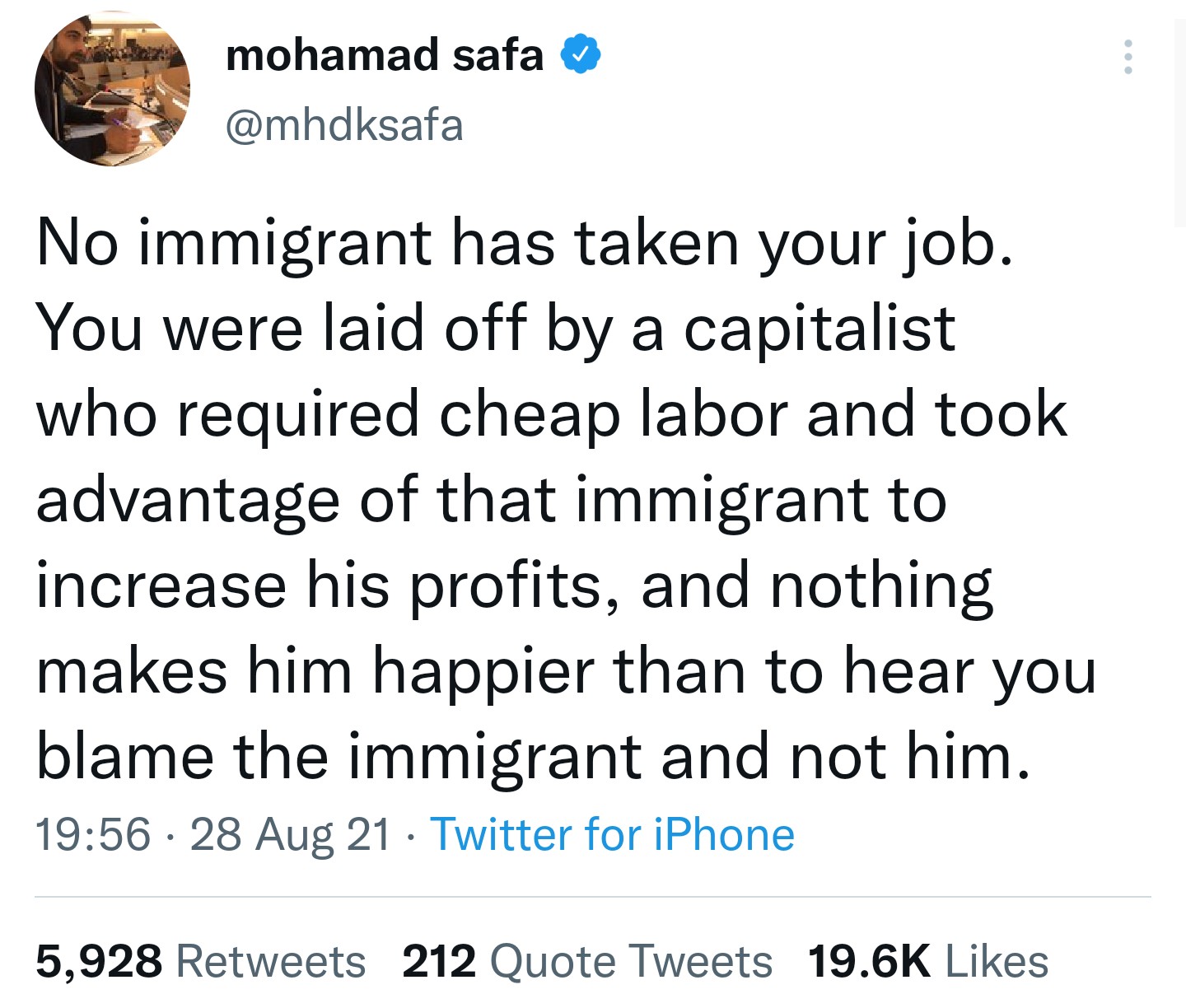Click the "28 Aug 21" tweet date
Image resolution: width=1186 pixels, height=1008 pixels.
(290, 834)
